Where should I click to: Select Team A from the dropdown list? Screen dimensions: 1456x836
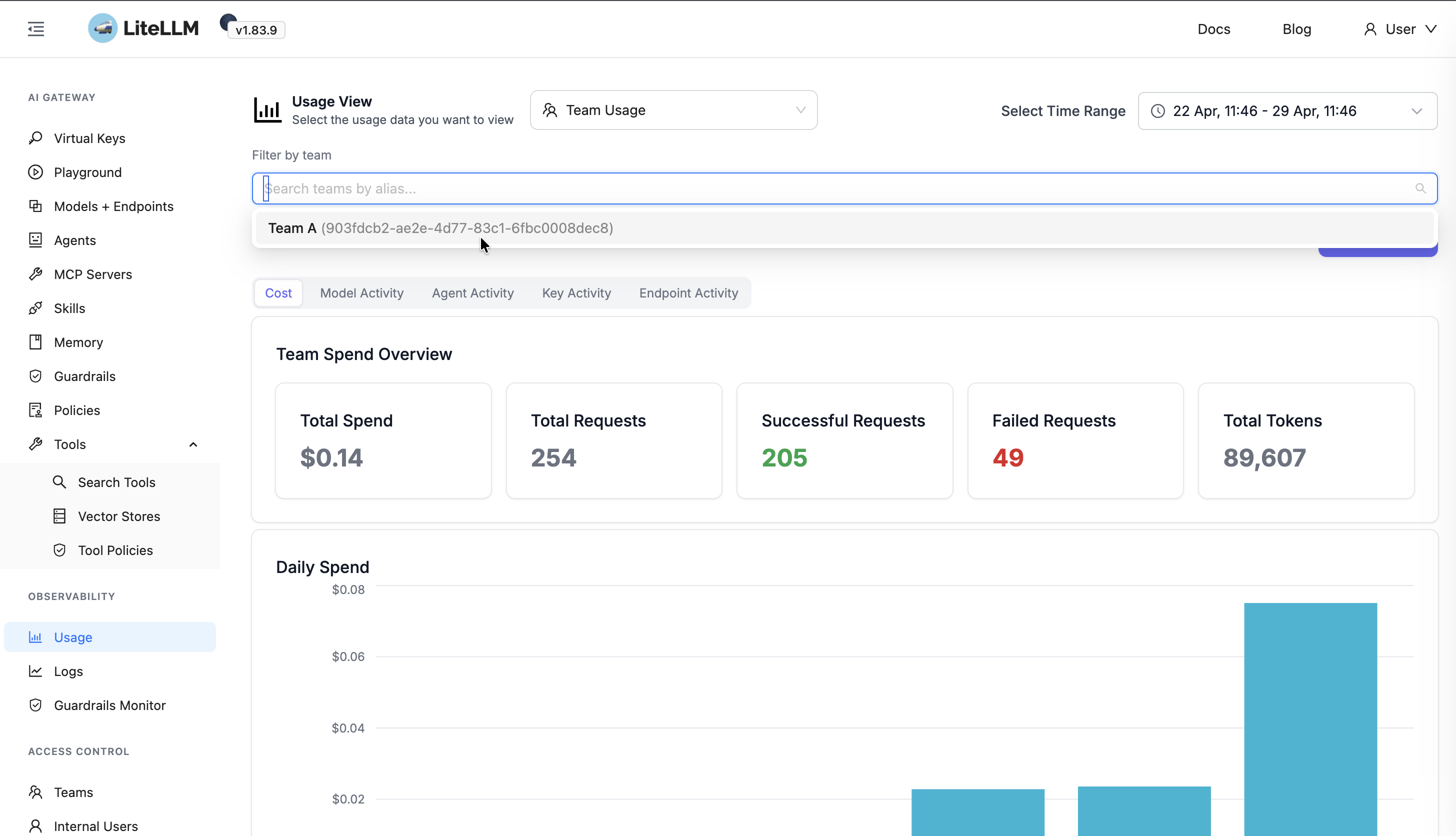click(440, 228)
